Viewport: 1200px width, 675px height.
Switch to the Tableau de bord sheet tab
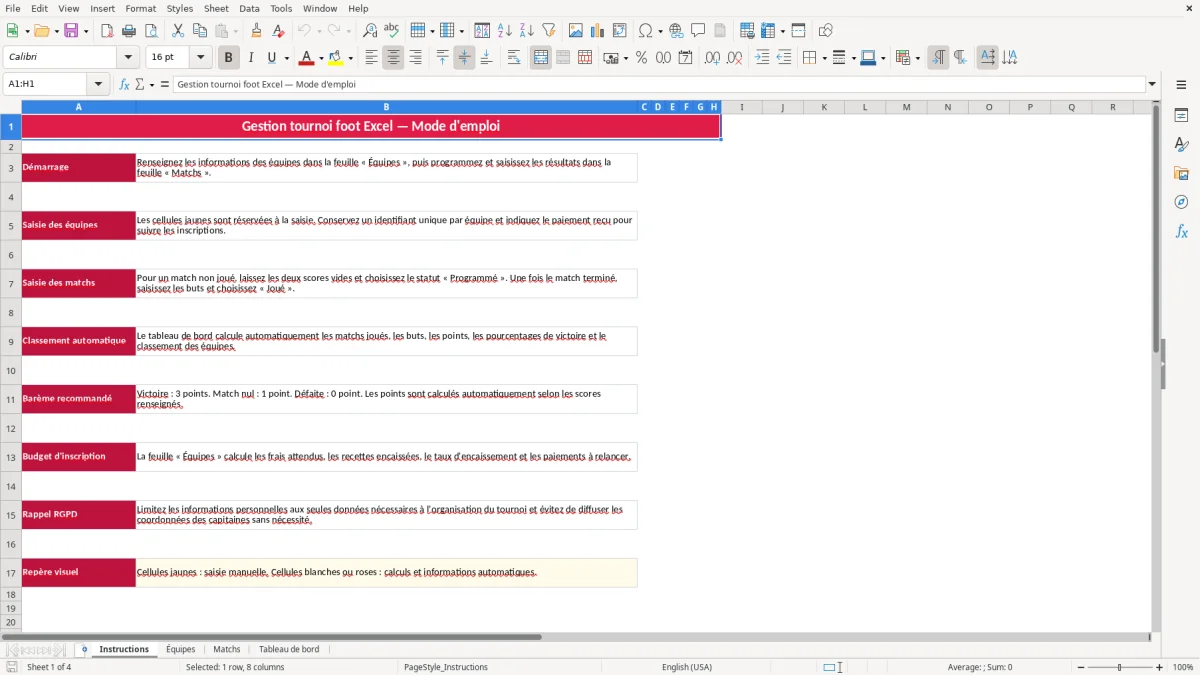(289, 649)
